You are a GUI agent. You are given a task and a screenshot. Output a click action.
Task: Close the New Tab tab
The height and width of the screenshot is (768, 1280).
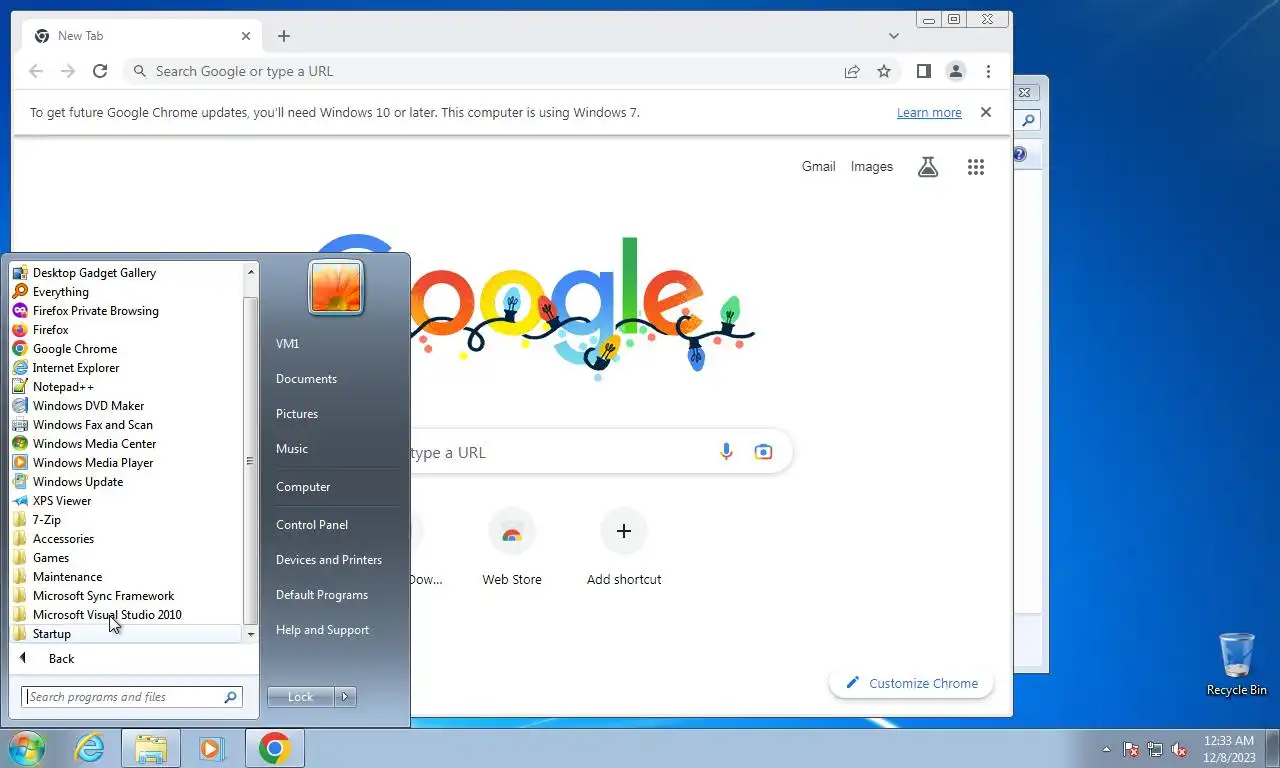pyautogui.click(x=246, y=36)
